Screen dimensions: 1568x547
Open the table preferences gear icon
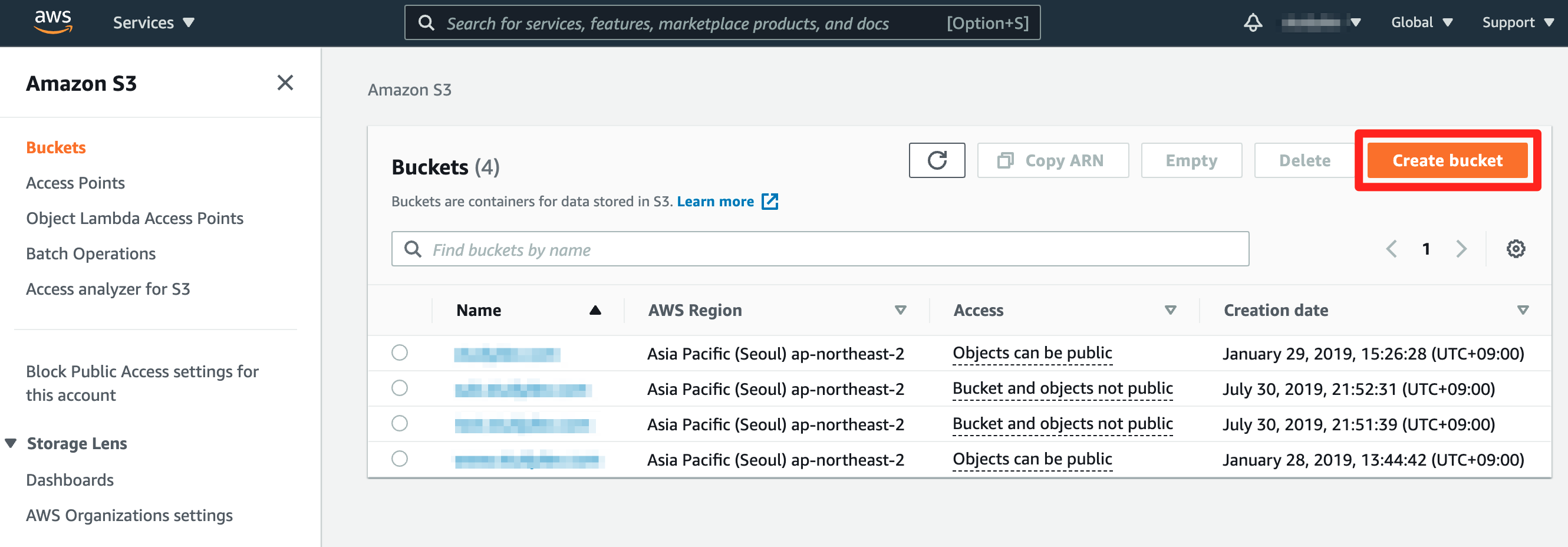pos(1516,249)
